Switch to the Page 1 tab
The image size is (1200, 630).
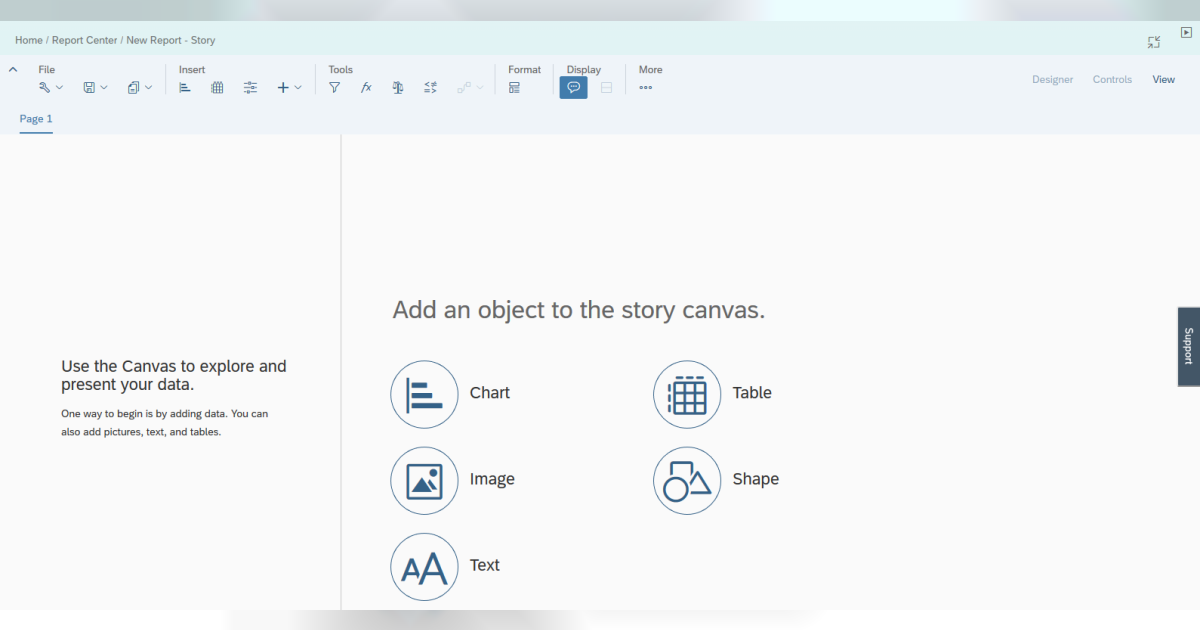click(36, 118)
